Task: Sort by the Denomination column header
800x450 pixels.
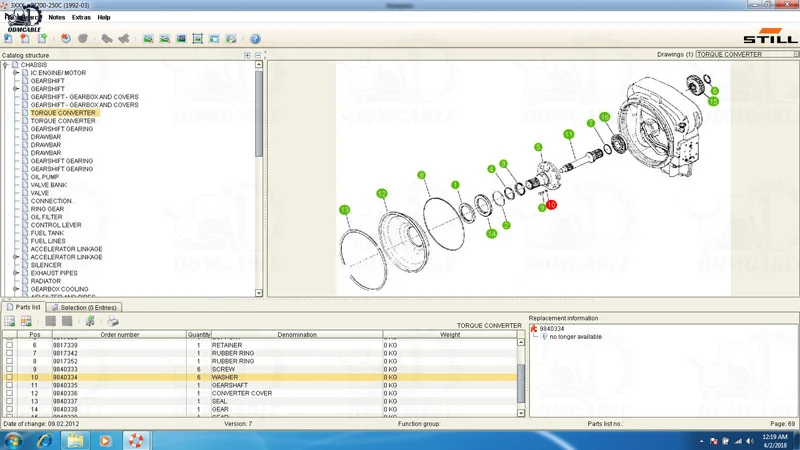Action: [297, 335]
